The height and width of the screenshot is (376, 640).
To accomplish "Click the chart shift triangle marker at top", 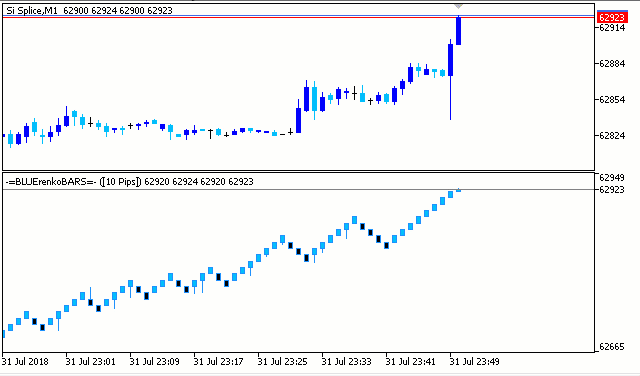I will click(x=458, y=7).
